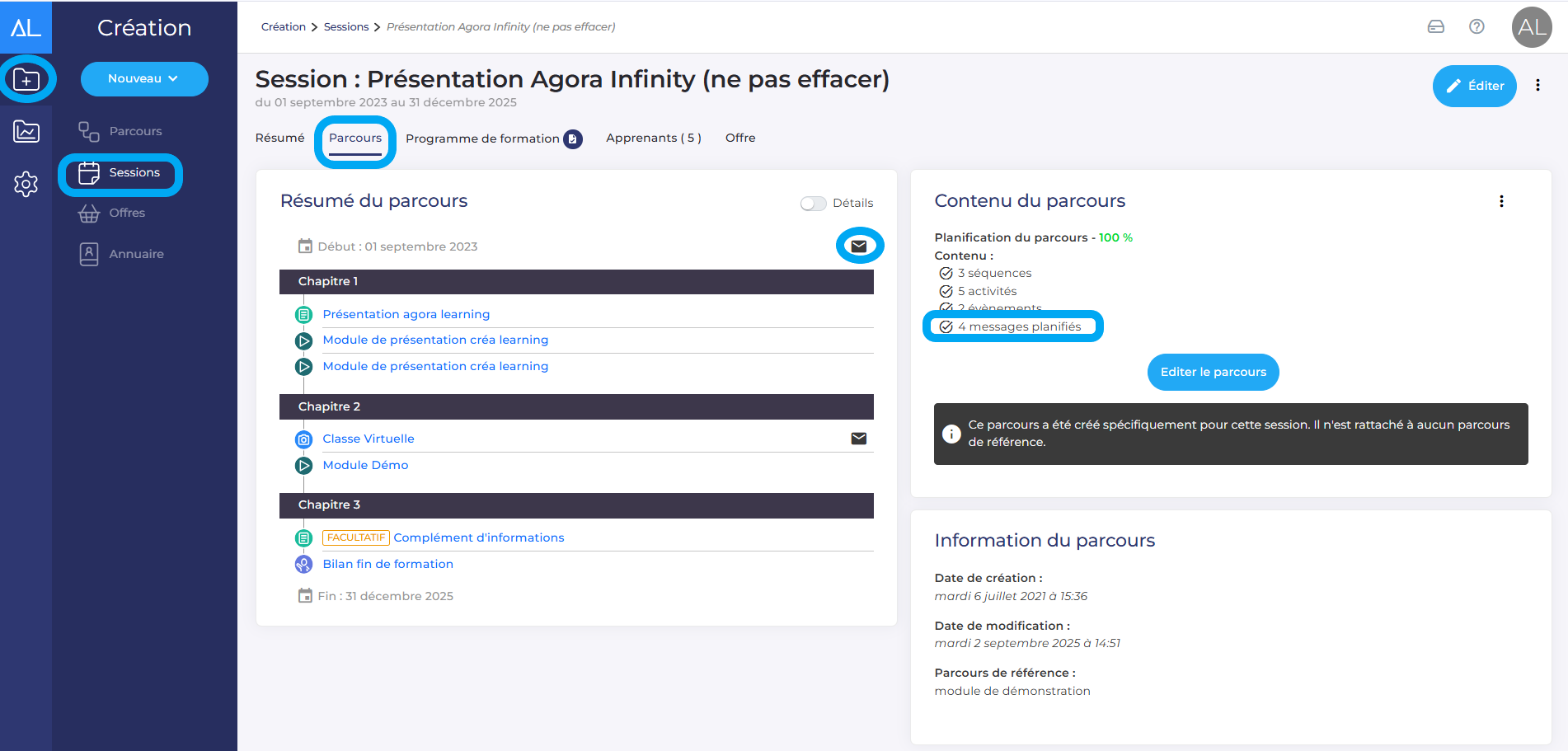The height and width of the screenshot is (751, 1568).
Task: Click the document icon beside Programme de formation
Action: (573, 139)
